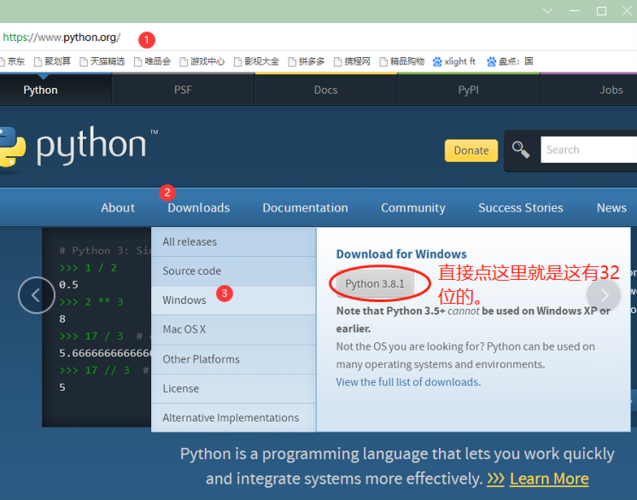The width and height of the screenshot is (637, 500).
Task: Open the Downloads navigation menu
Action: point(199,208)
